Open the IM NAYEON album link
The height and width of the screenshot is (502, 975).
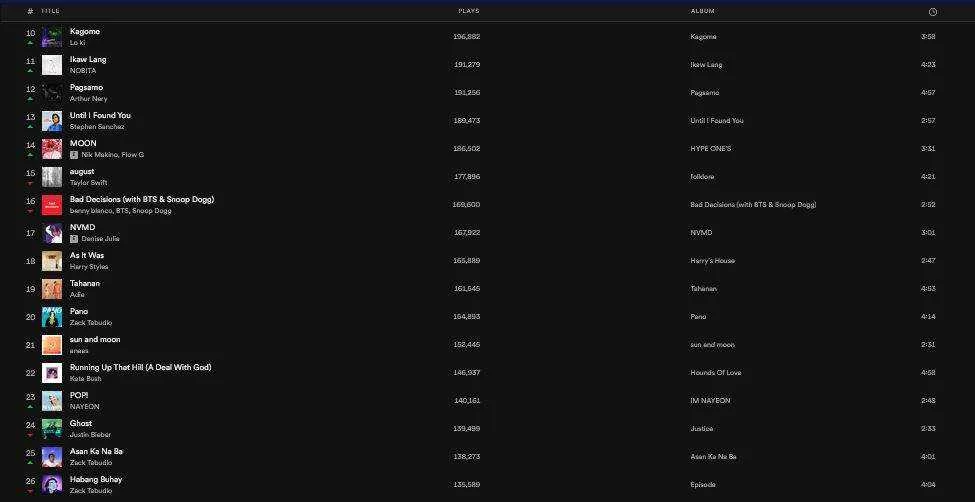click(x=710, y=401)
